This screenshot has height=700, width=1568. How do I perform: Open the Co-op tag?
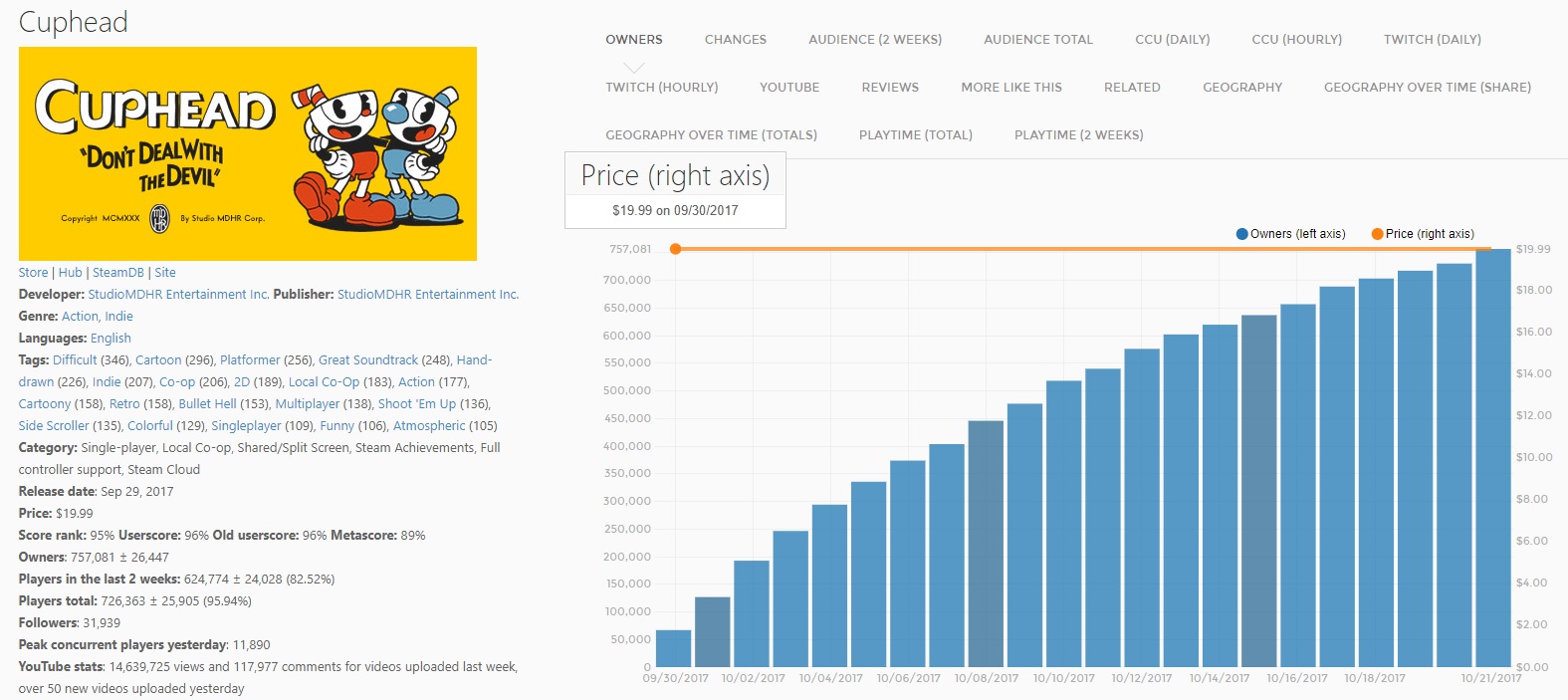tap(177, 382)
